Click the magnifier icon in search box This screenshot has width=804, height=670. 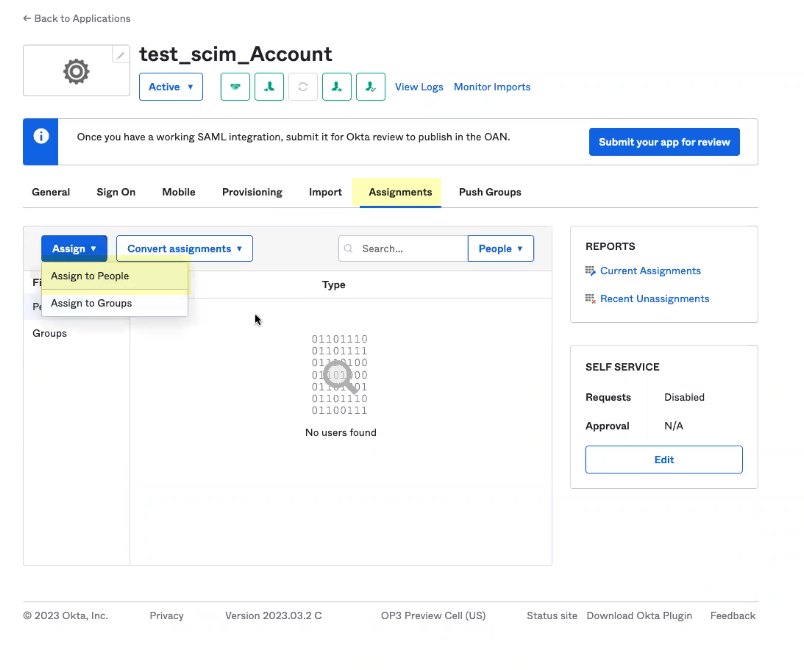click(x=350, y=249)
